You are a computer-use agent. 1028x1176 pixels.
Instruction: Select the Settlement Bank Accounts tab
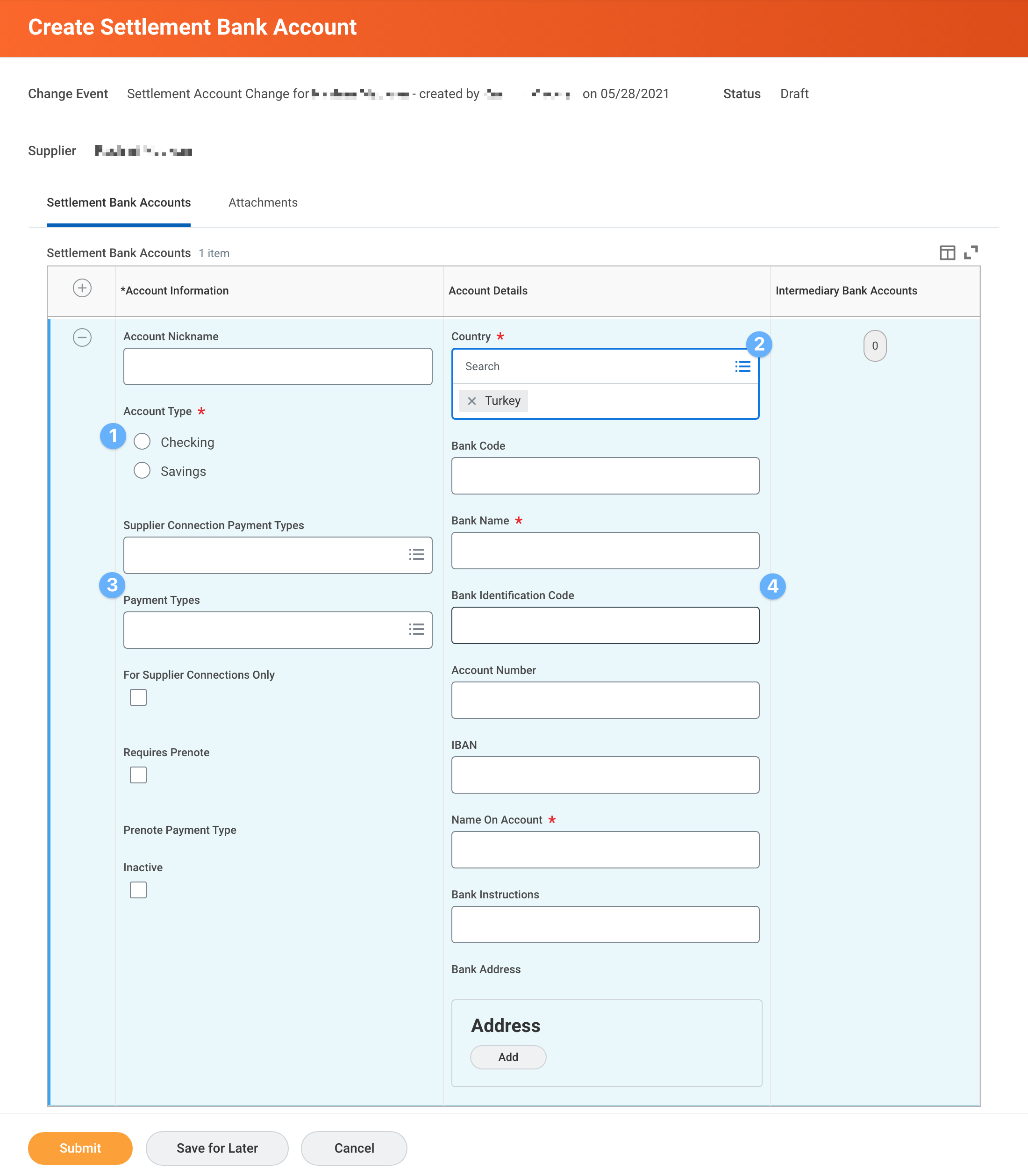point(119,202)
